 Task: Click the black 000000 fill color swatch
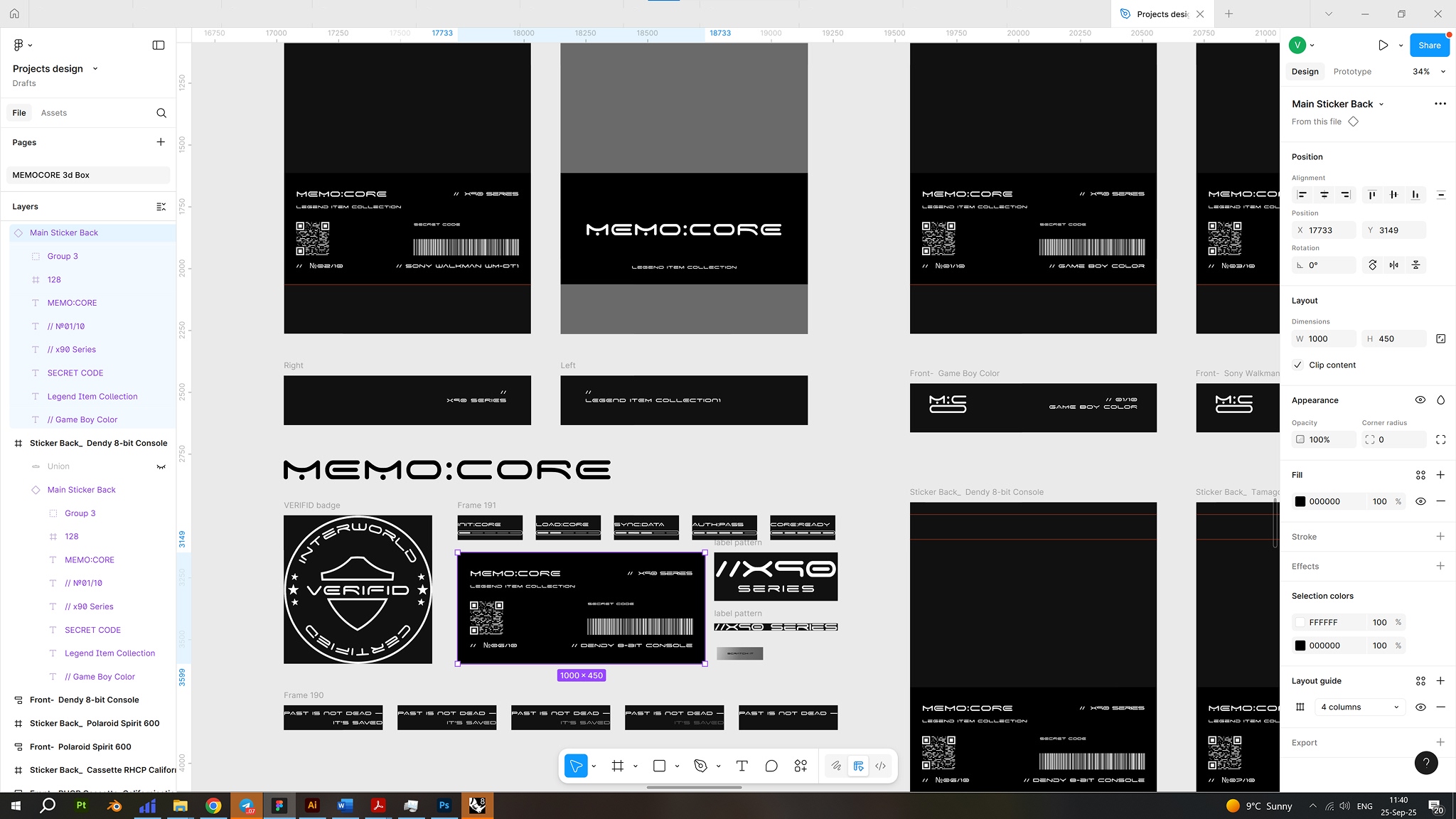click(1300, 501)
